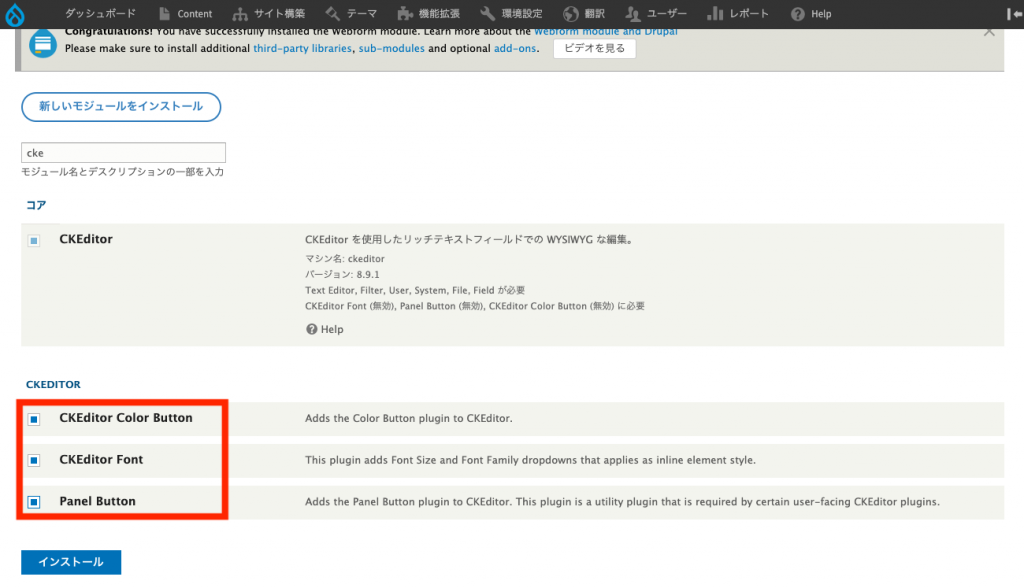Click the CKEditor Font module name
The width and height of the screenshot is (1024, 588).
(x=101, y=460)
